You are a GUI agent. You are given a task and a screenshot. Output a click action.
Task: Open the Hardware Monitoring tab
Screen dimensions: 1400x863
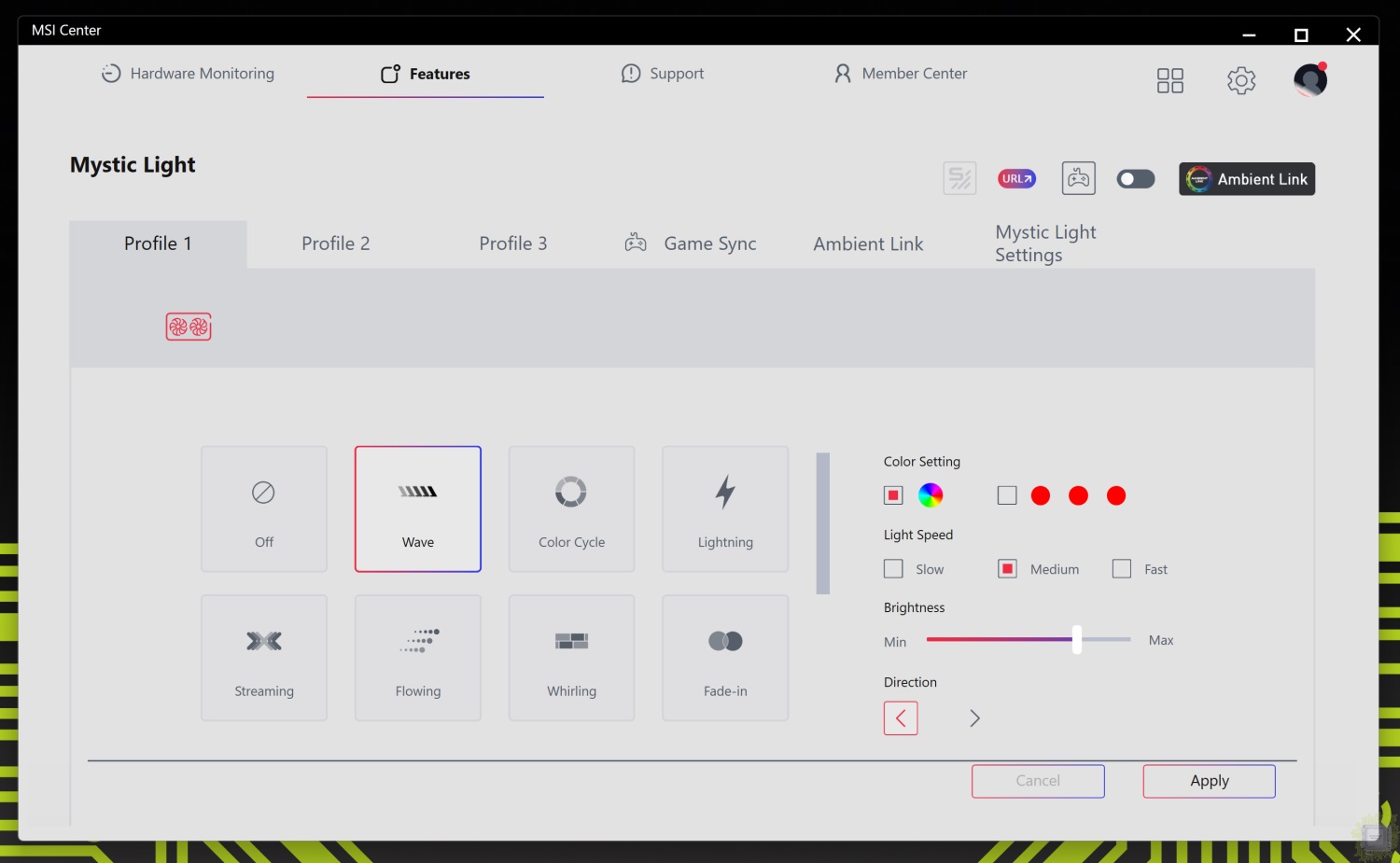click(188, 74)
